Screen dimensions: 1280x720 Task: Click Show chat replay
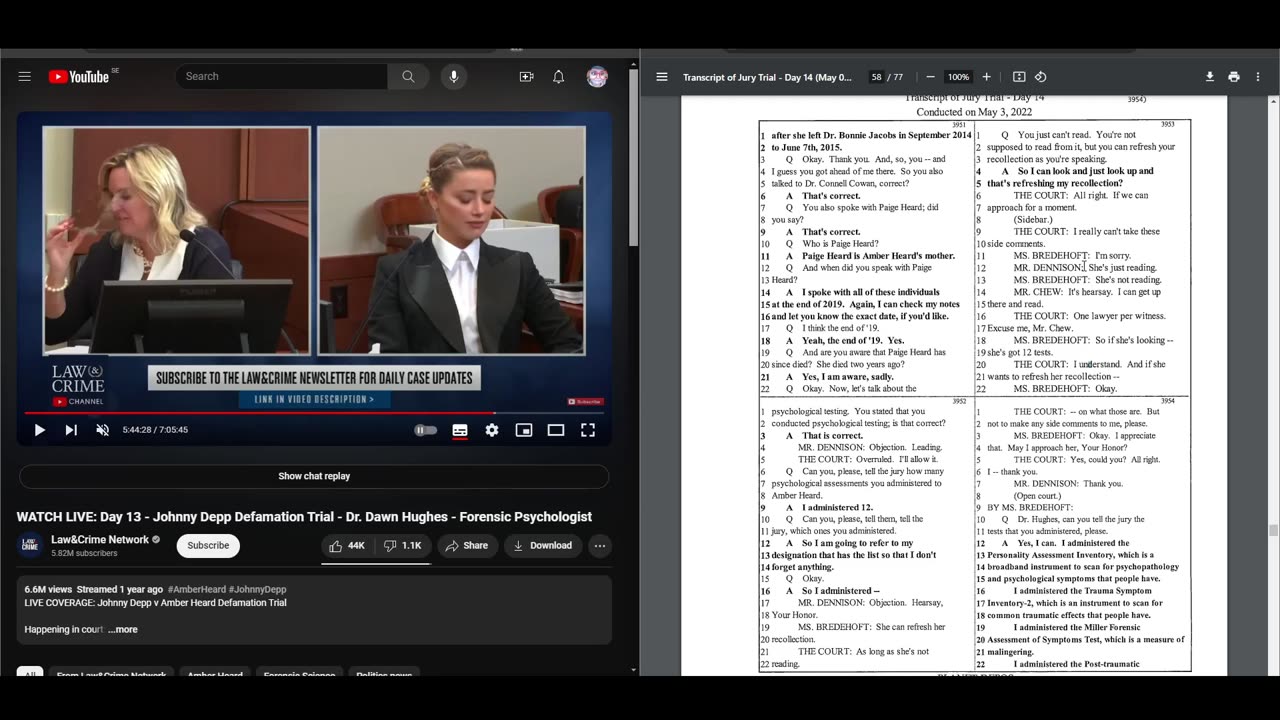(x=314, y=476)
